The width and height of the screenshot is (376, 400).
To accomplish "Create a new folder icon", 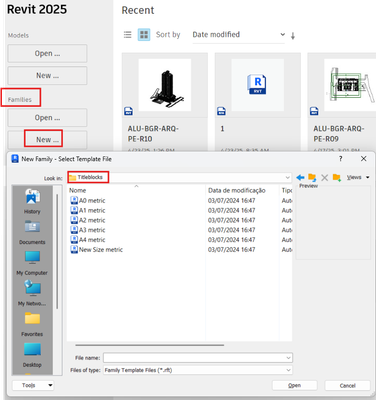I will 337,178.
